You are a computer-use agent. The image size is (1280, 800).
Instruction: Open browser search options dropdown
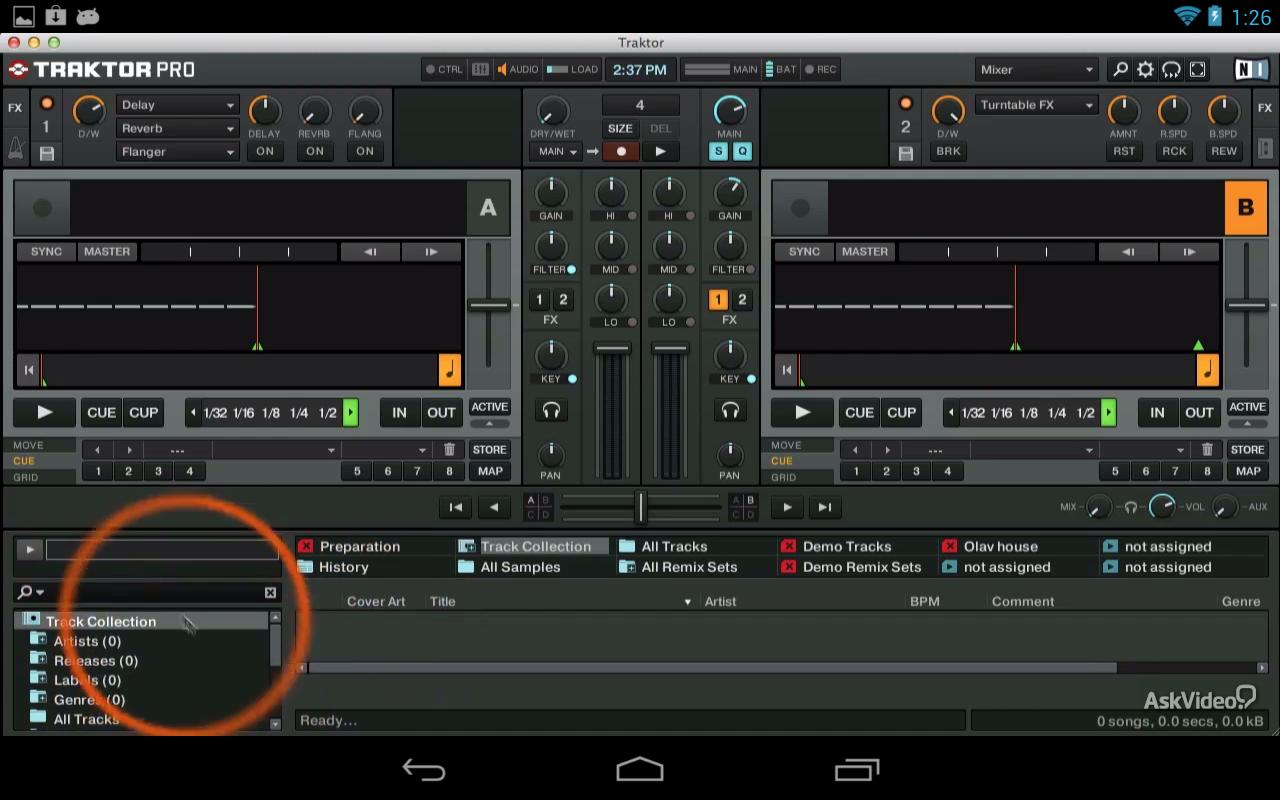[31, 592]
